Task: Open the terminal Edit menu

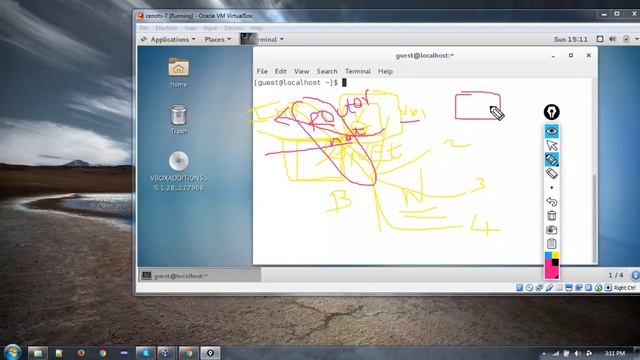Action: tap(280, 71)
